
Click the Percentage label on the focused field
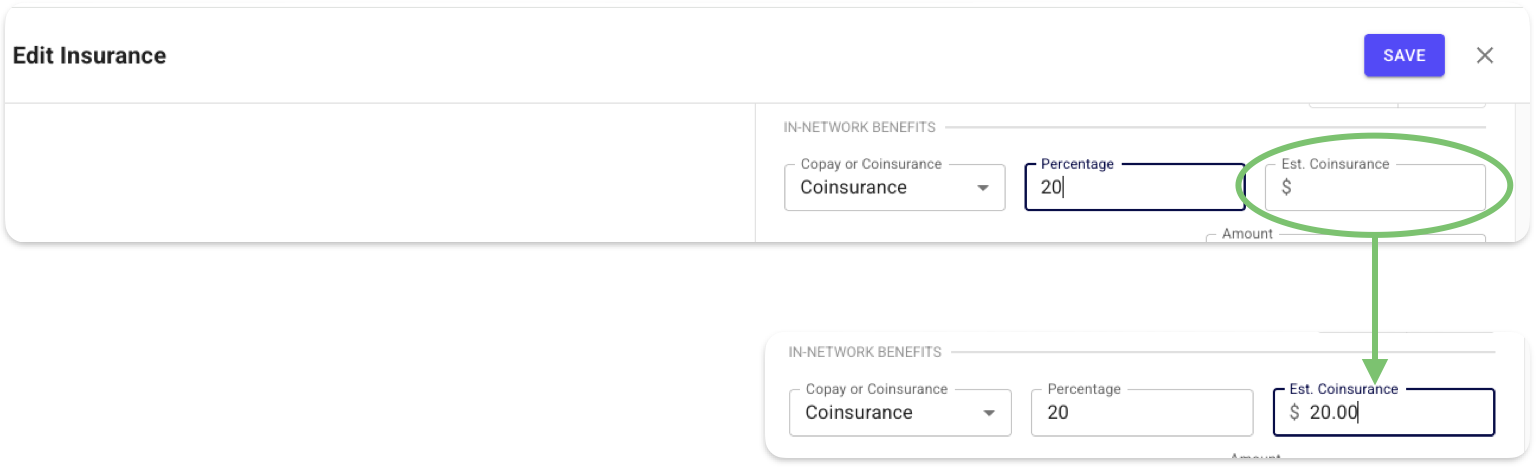1077,164
